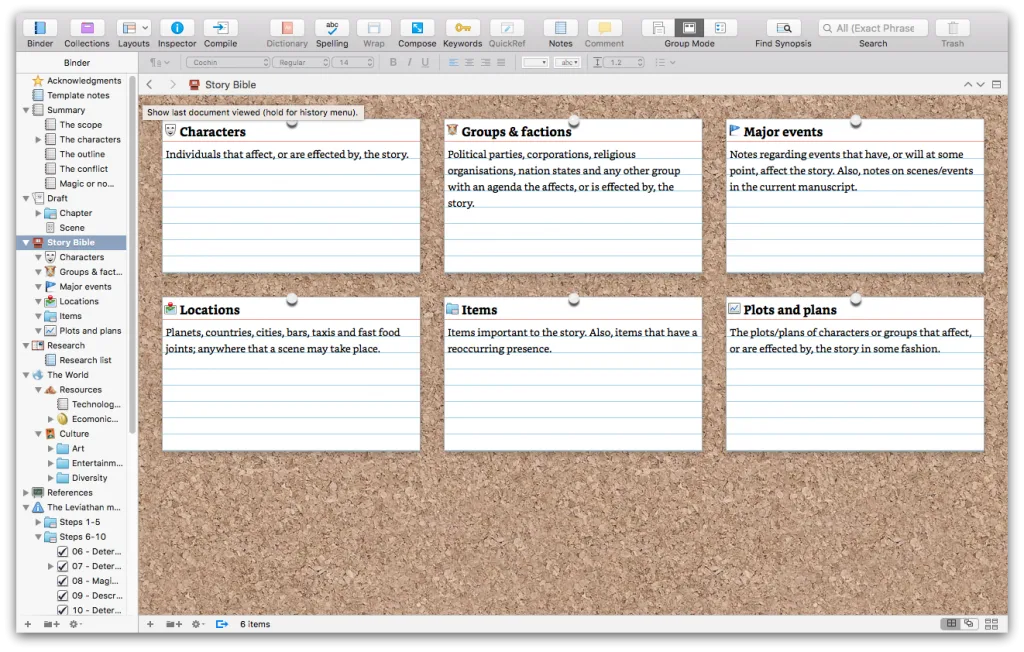Toggle underline formatting
1024x652 pixels.
point(425,62)
